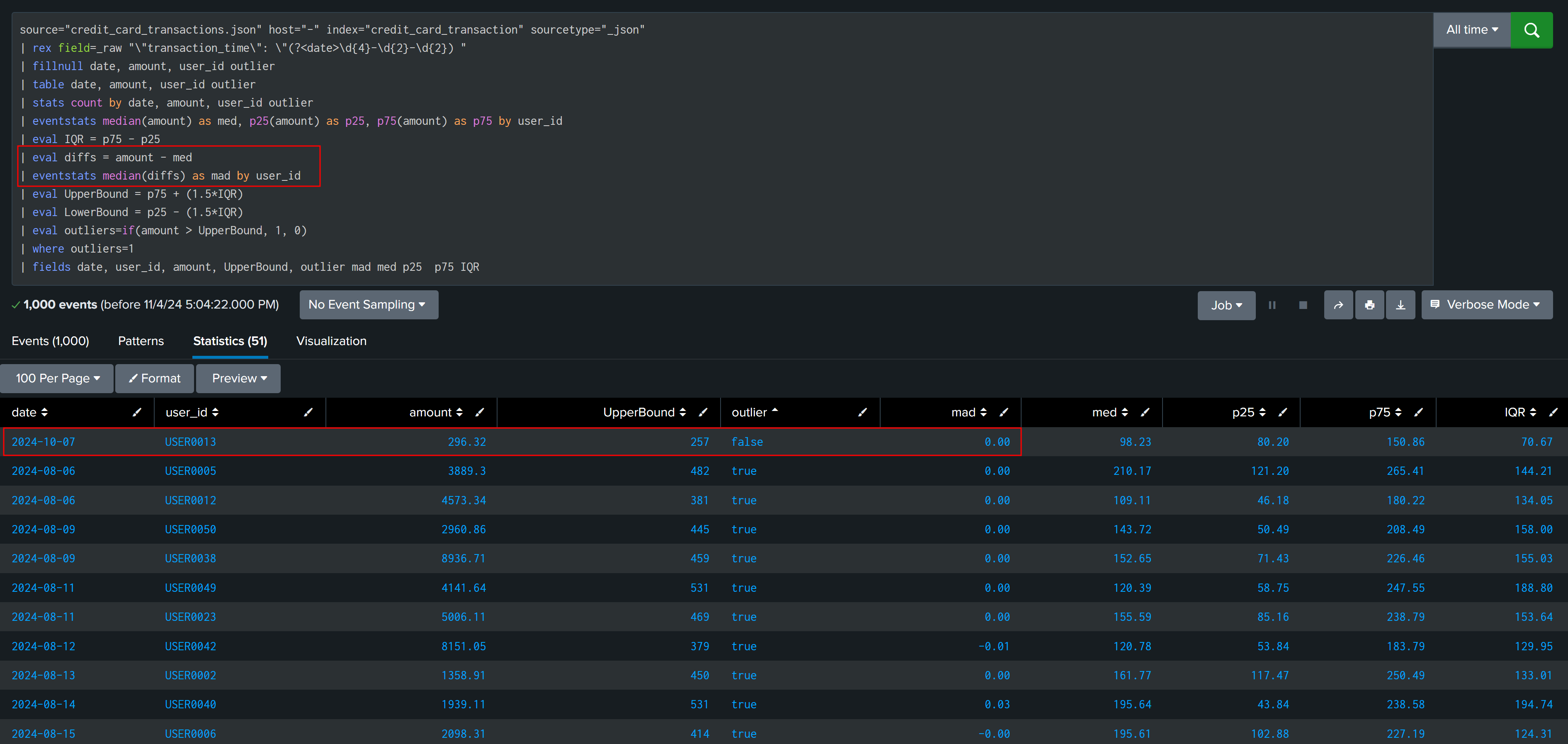Open the All time range picker
1568x744 pixels.
pos(1471,30)
